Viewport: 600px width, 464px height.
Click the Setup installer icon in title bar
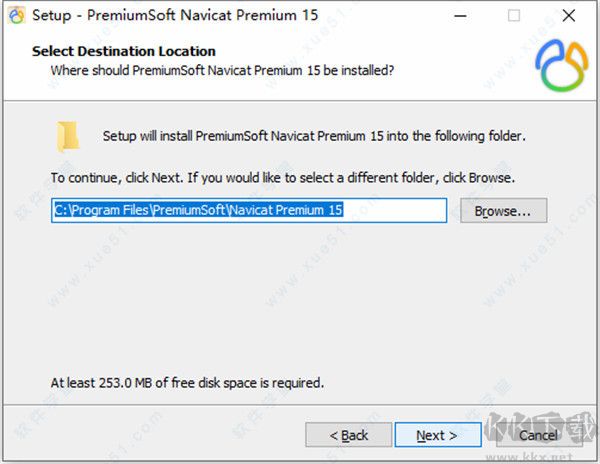coord(16,16)
